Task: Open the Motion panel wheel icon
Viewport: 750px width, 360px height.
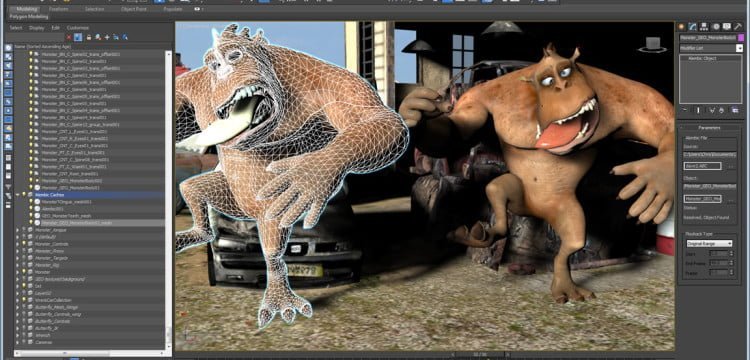Action: pos(716,26)
